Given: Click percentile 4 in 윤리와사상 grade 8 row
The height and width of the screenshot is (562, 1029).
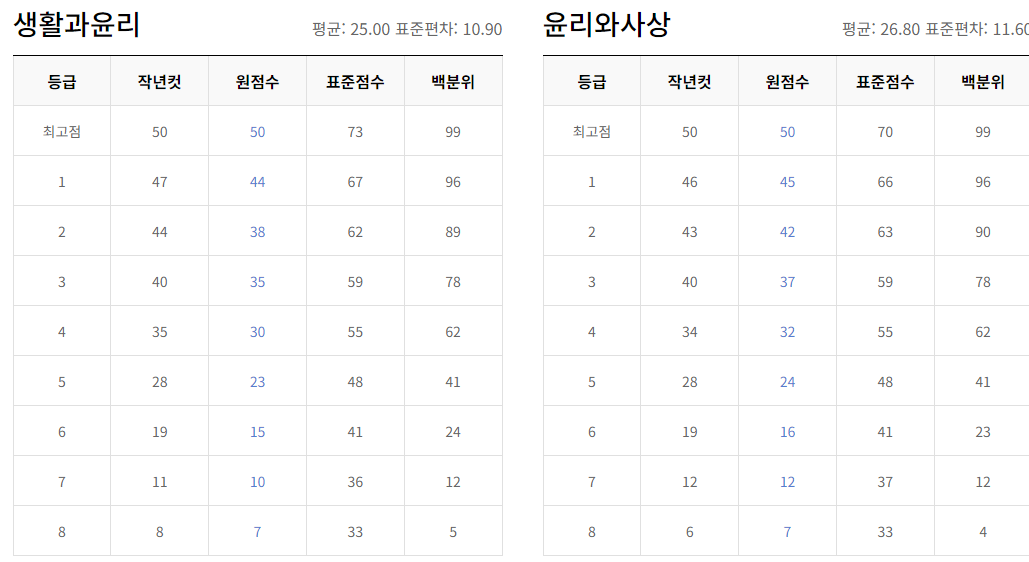Looking at the screenshot, I should (x=982, y=531).
